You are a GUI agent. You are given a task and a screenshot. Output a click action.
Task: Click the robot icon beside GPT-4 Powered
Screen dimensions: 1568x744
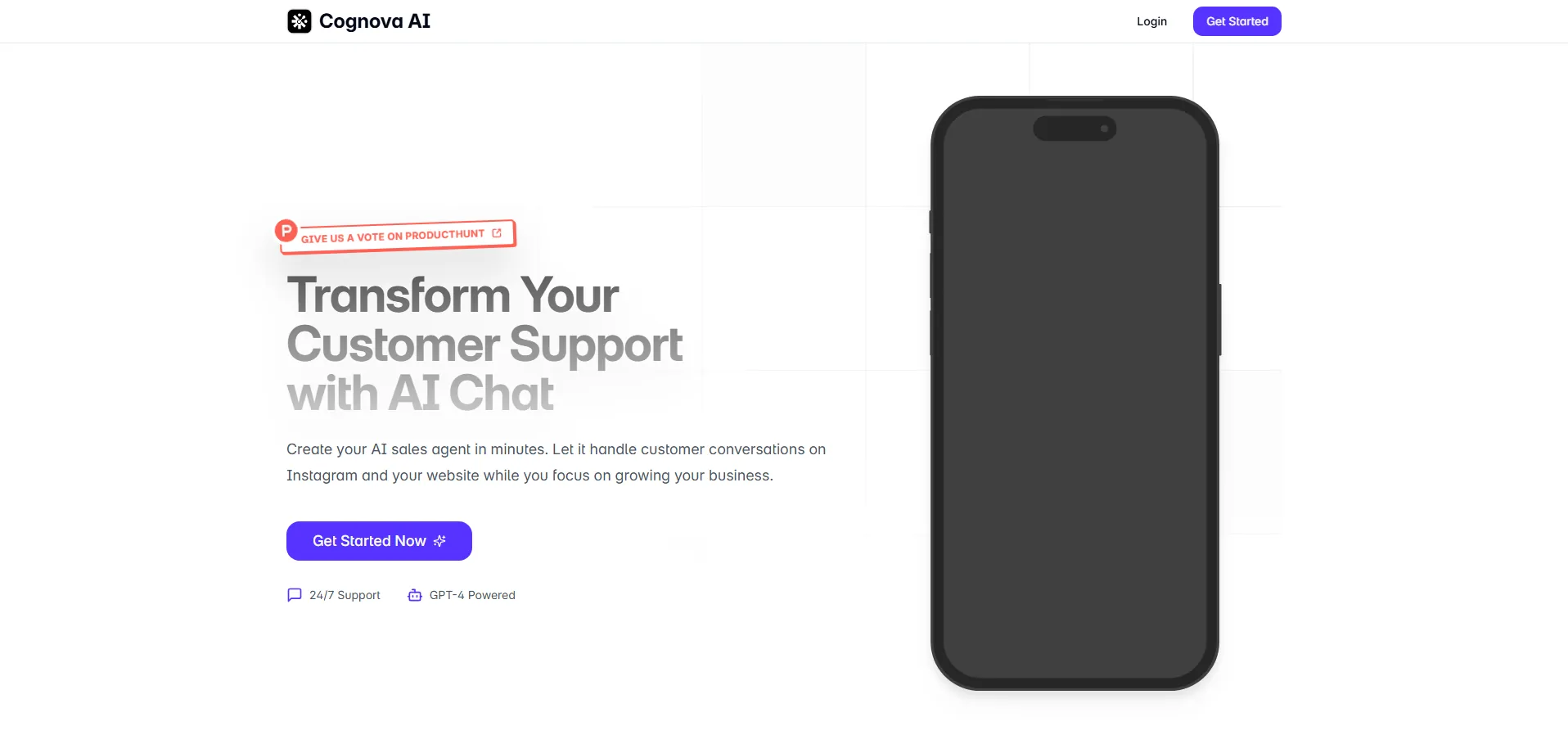click(415, 595)
